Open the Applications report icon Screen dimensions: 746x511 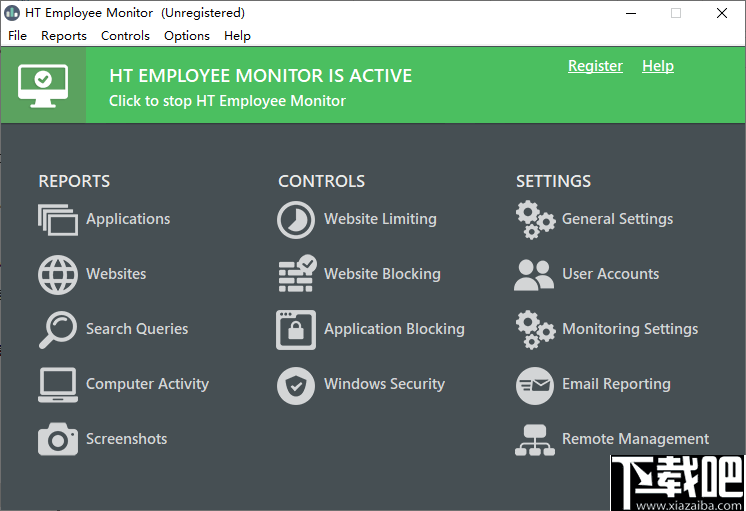pyautogui.click(x=58, y=219)
